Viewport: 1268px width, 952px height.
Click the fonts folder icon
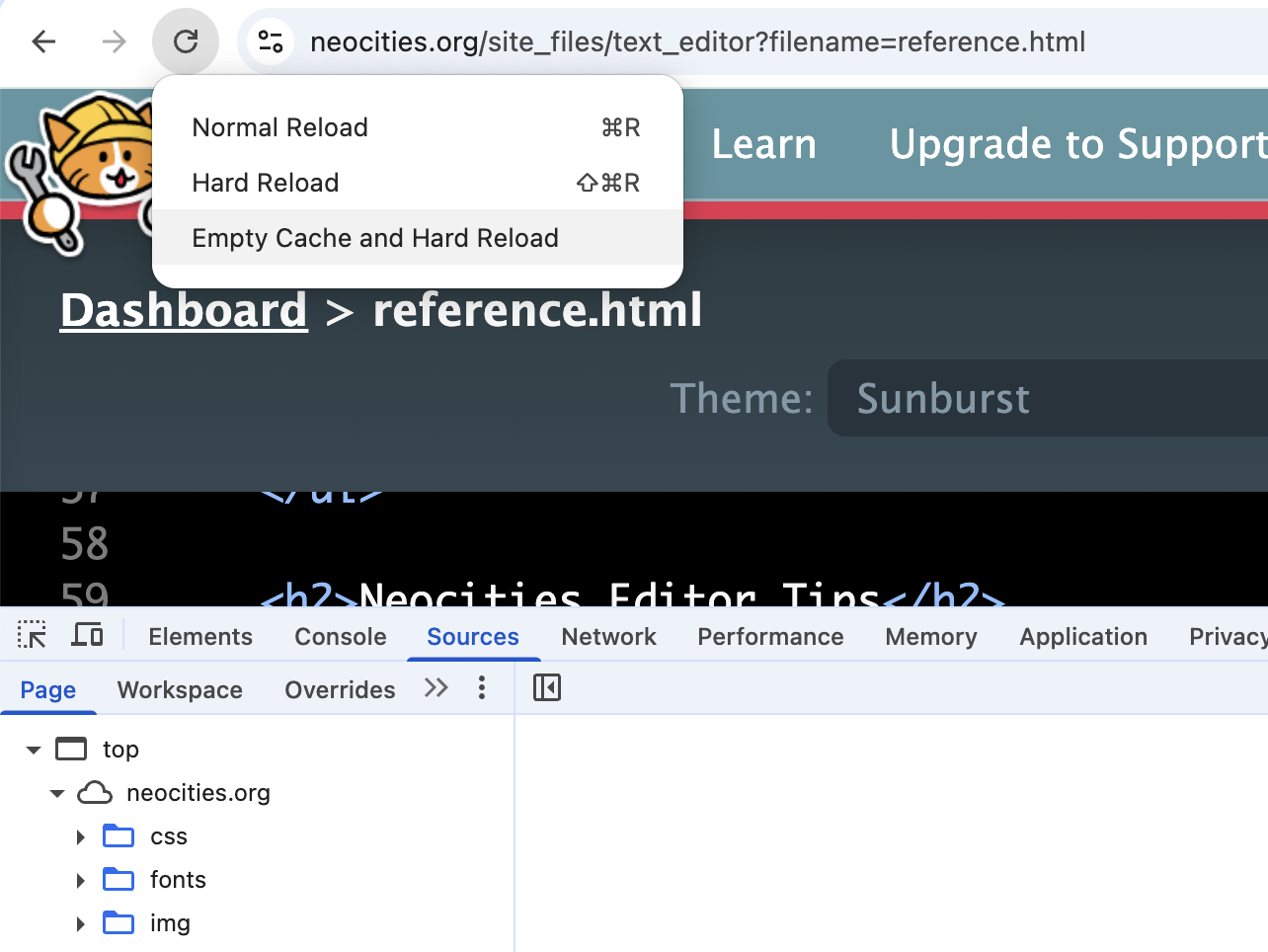(119, 880)
